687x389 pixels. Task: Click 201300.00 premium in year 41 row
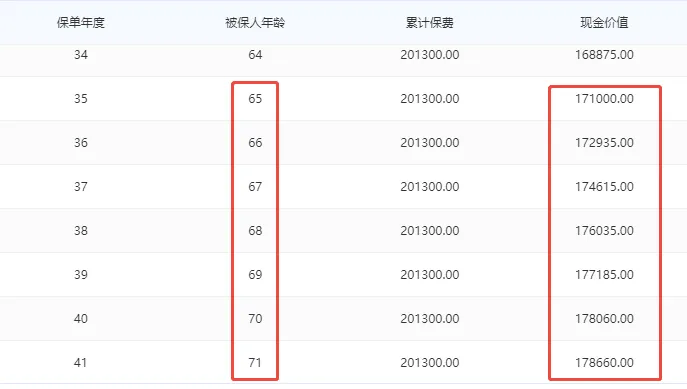point(429,363)
